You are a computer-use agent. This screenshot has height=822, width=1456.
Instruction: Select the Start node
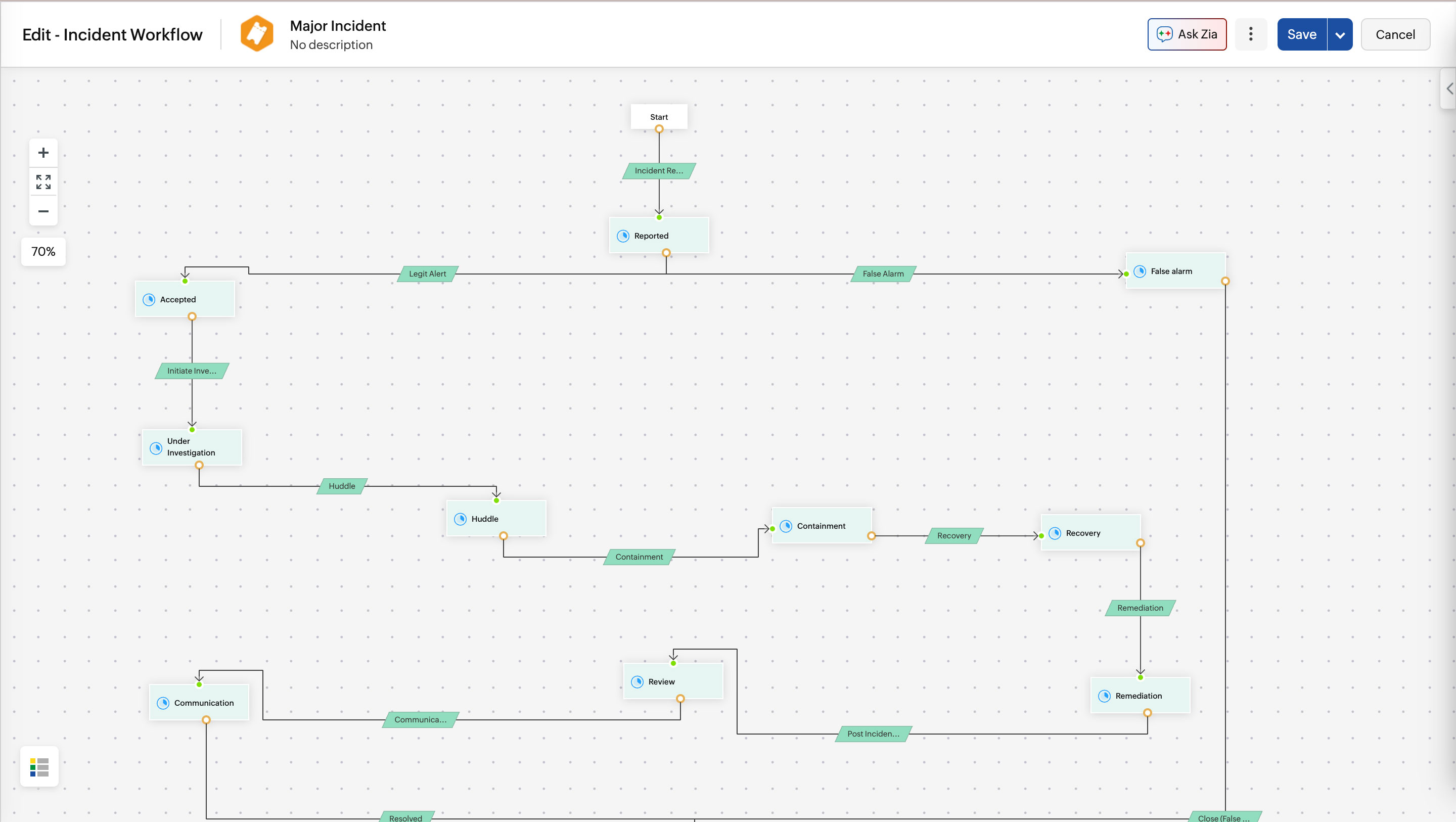(x=659, y=116)
